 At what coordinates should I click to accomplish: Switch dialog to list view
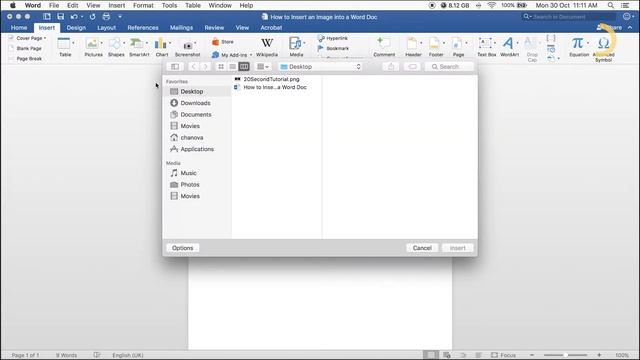pyautogui.click(x=232, y=67)
